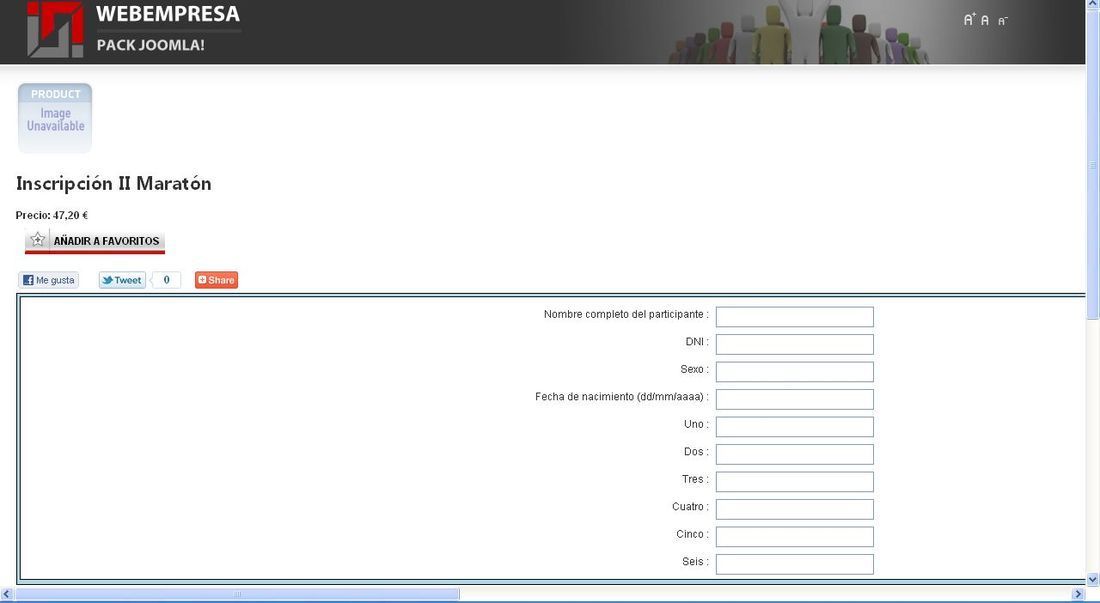The height and width of the screenshot is (603, 1100).
Task: Open the Product Image Unavailable thumbnail
Action: pos(55,118)
